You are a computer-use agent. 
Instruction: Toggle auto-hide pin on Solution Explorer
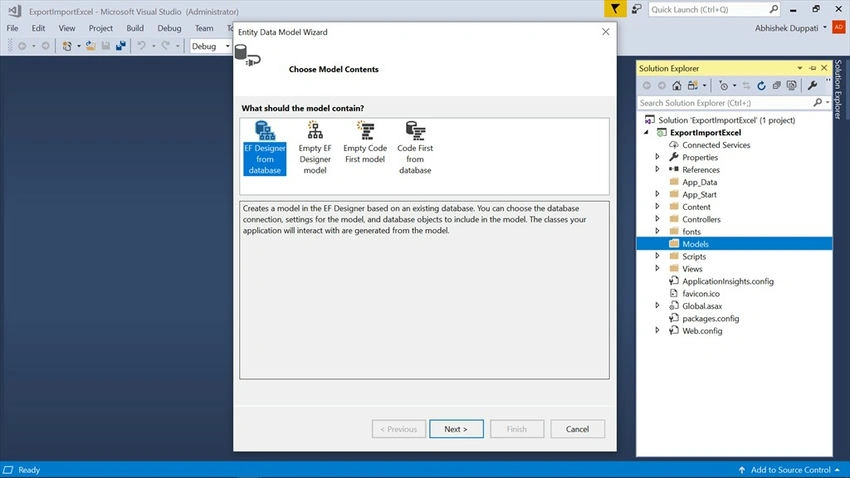812,68
